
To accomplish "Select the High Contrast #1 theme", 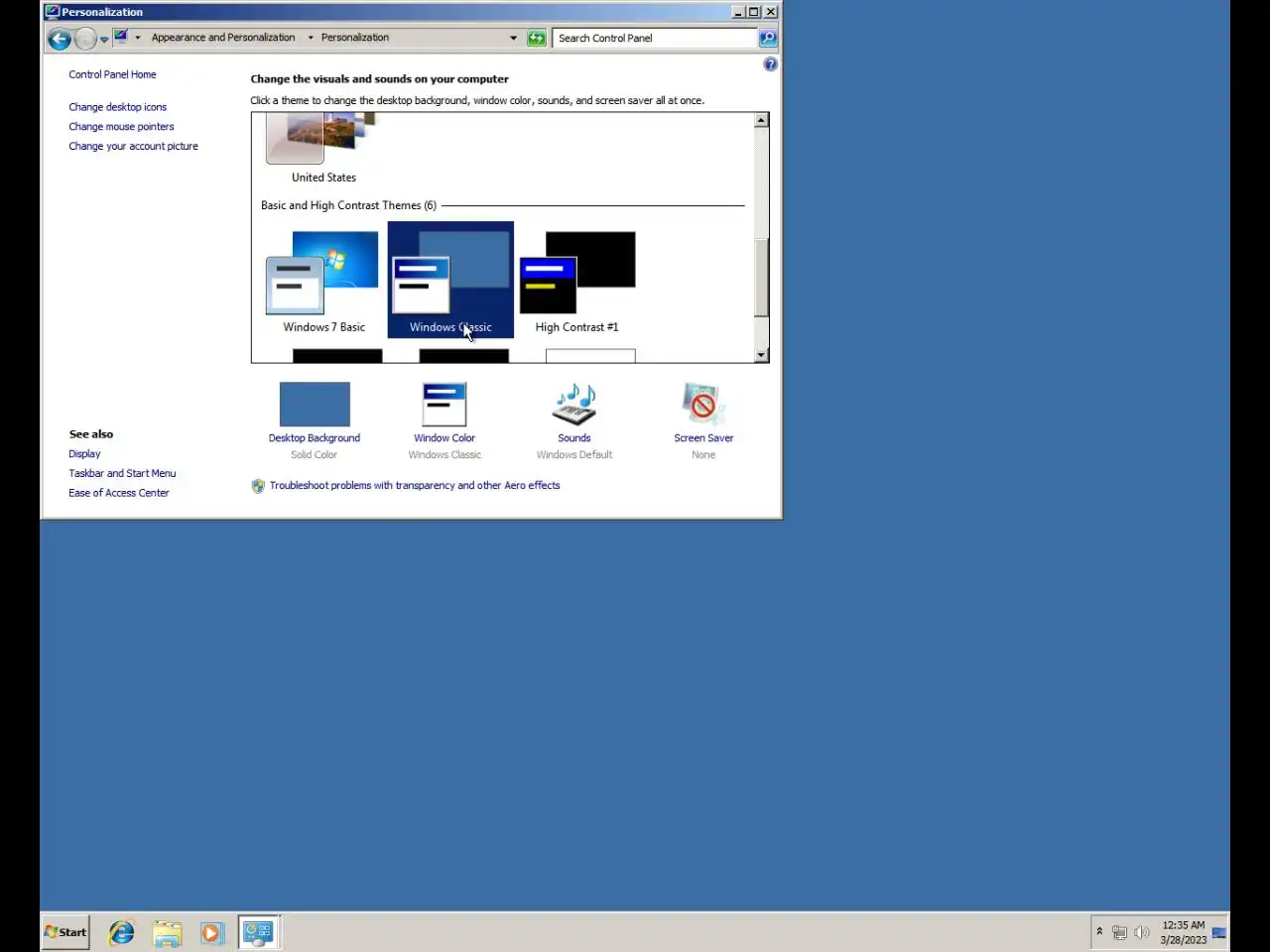I will (x=577, y=282).
